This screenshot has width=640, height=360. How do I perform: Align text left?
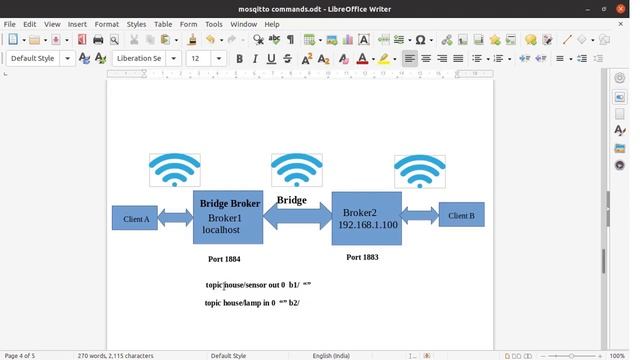click(x=410, y=59)
